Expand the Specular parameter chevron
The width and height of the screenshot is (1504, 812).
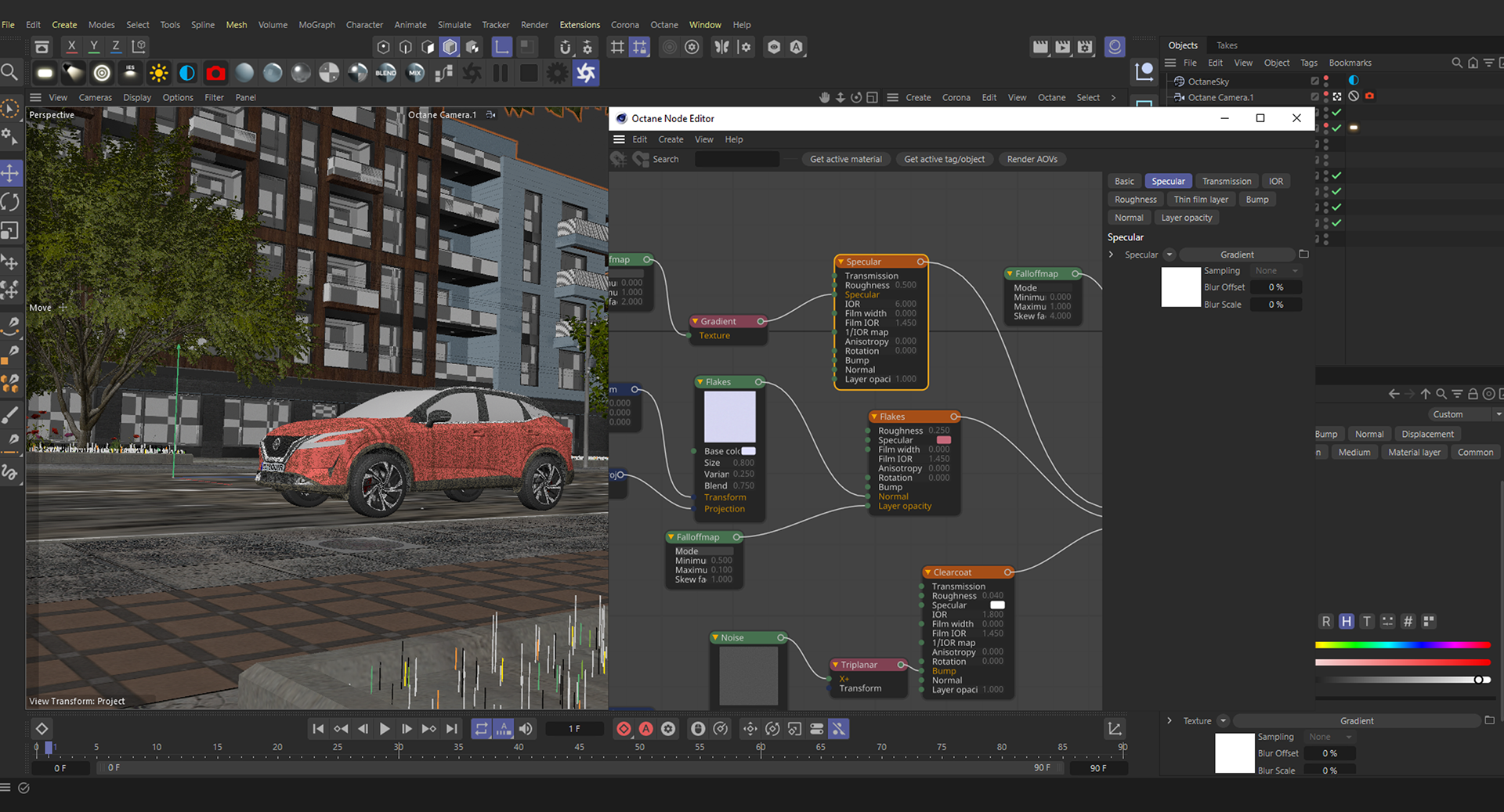tap(1112, 254)
